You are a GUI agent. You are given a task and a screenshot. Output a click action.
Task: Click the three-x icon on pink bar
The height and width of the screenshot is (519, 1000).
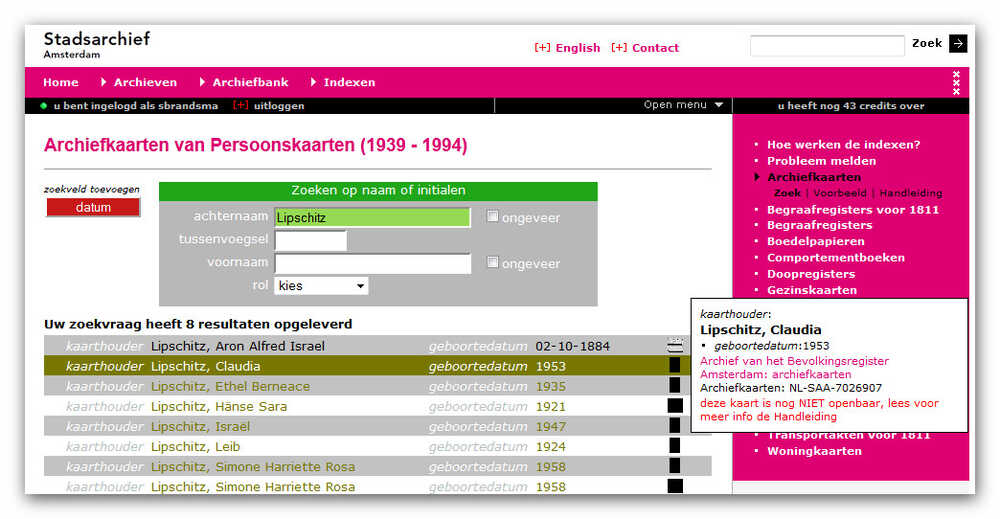pos(956,82)
